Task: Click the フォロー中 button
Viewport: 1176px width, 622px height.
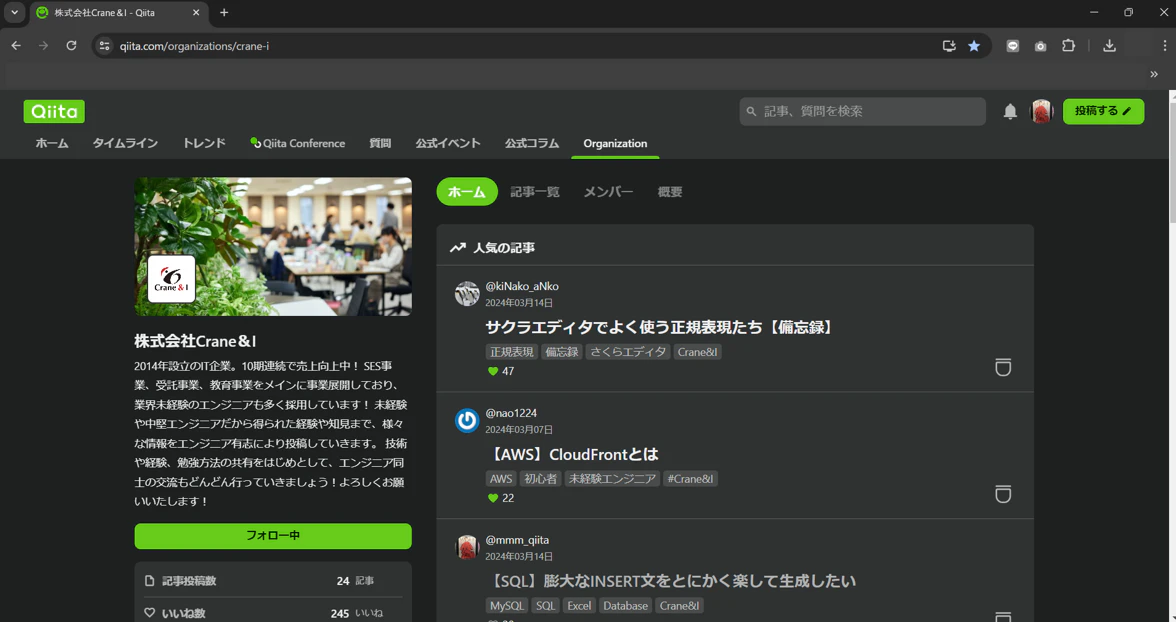Action: coord(273,536)
